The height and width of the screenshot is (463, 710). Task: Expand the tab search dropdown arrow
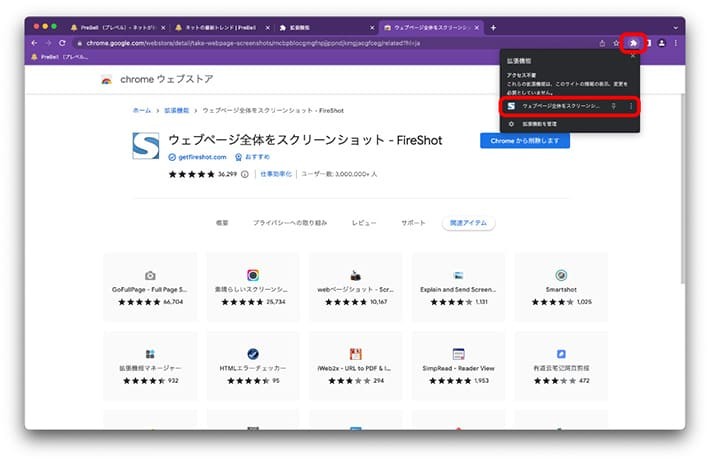click(676, 28)
